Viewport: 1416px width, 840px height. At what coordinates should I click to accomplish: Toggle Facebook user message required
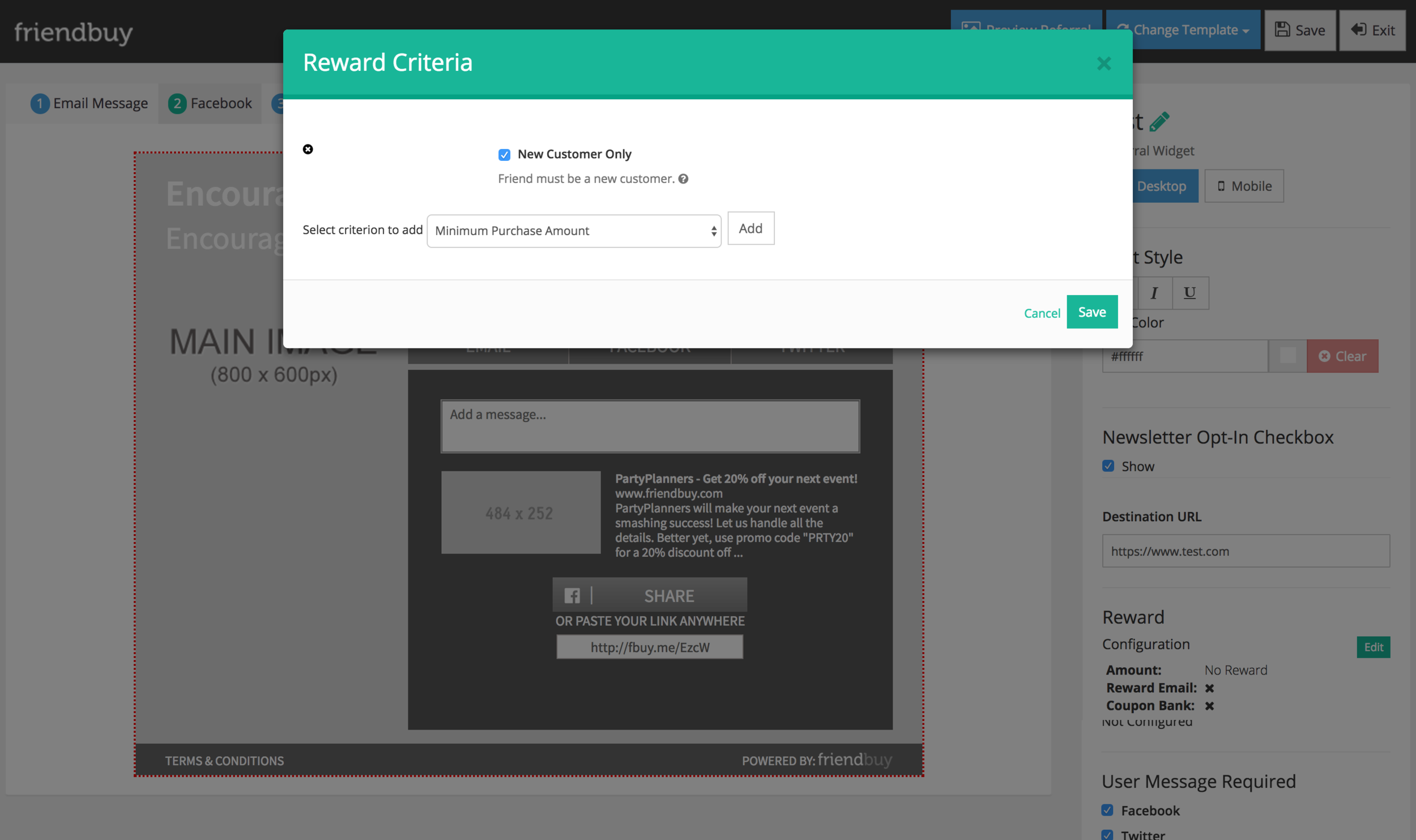1107,811
